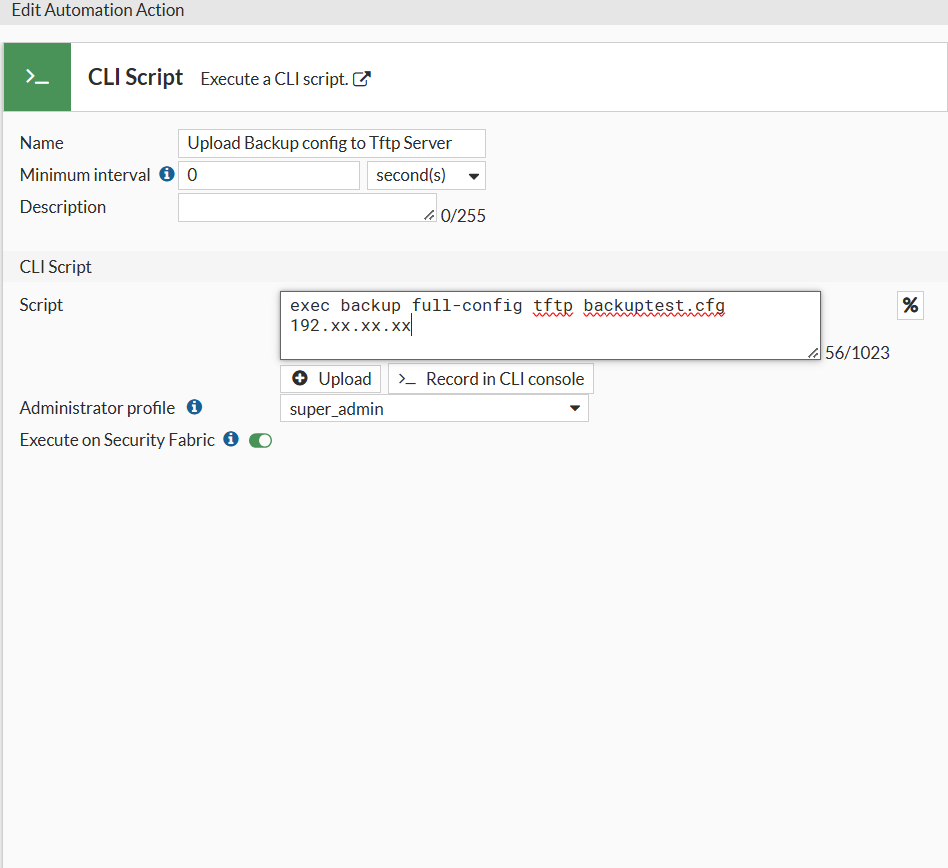The height and width of the screenshot is (868, 948).
Task: Click the 56/1023 character counter
Action: click(x=857, y=352)
